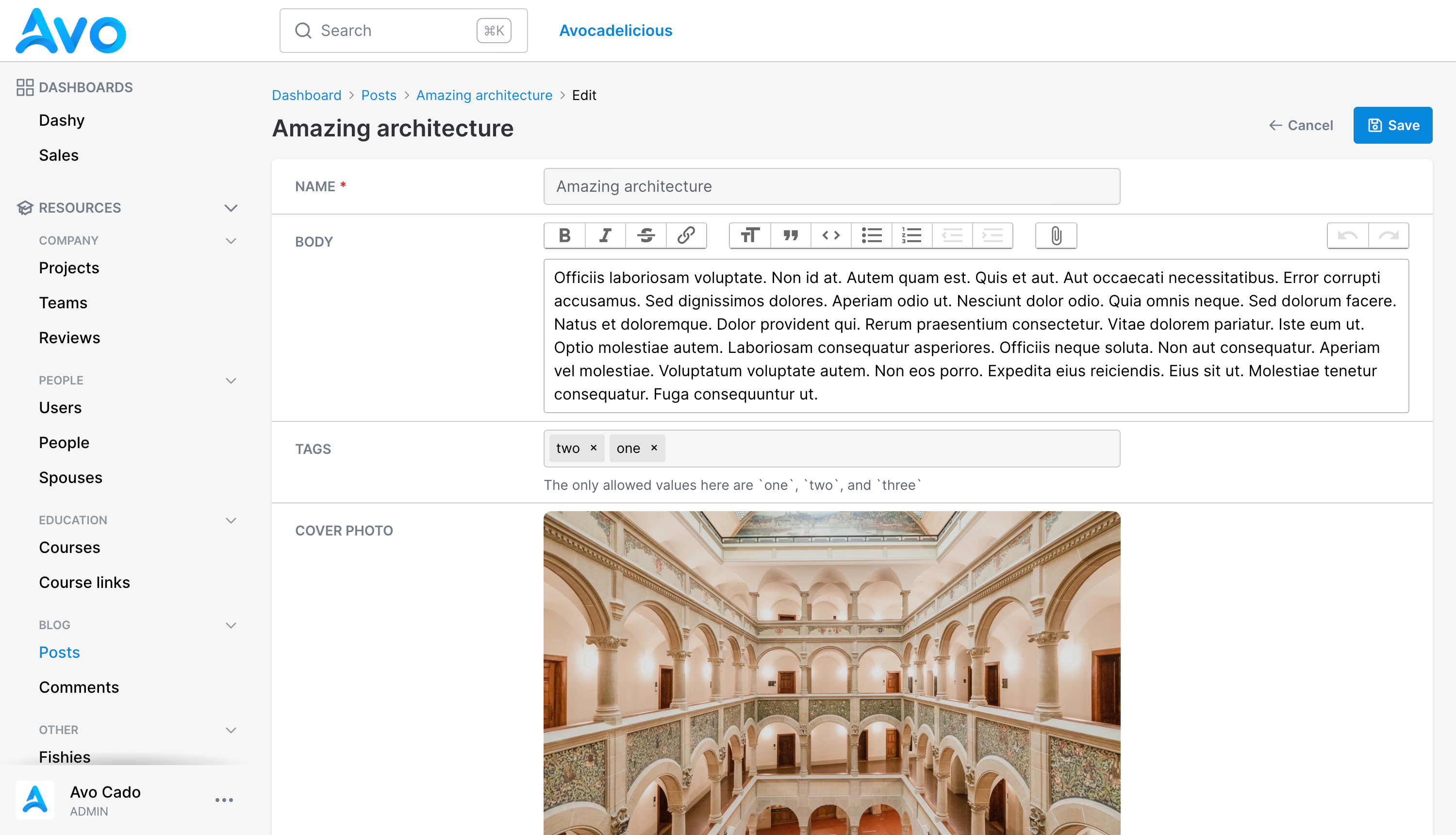Go to Teams resource
The image size is (1456, 835).
click(x=63, y=303)
